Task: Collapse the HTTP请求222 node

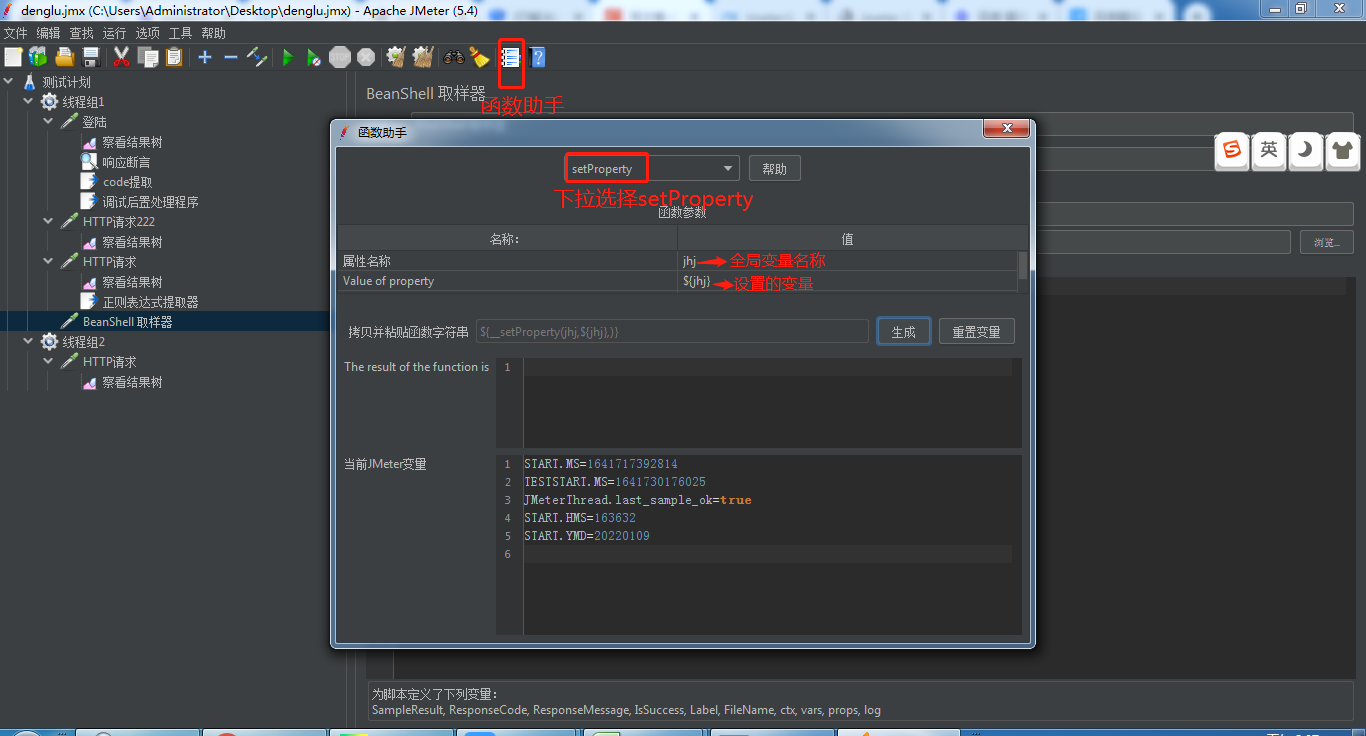Action: (49, 221)
